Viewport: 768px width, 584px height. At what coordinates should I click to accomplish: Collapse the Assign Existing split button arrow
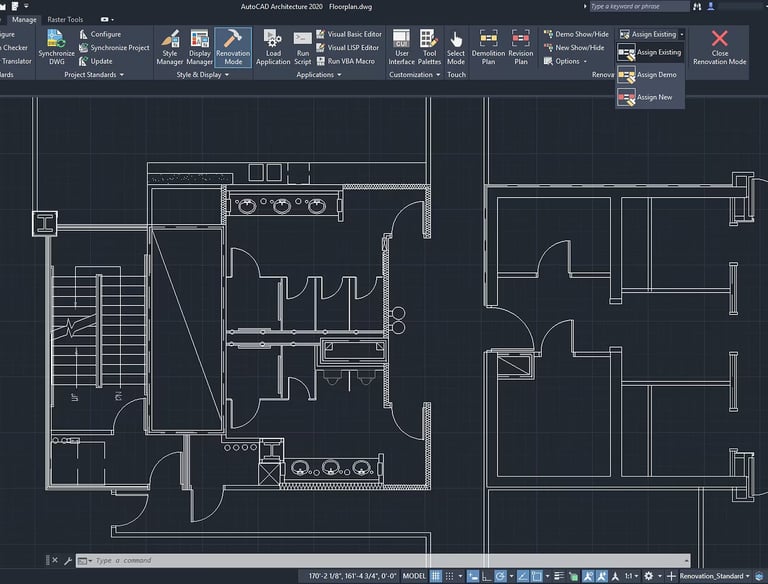pyautogui.click(x=681, y=34)
